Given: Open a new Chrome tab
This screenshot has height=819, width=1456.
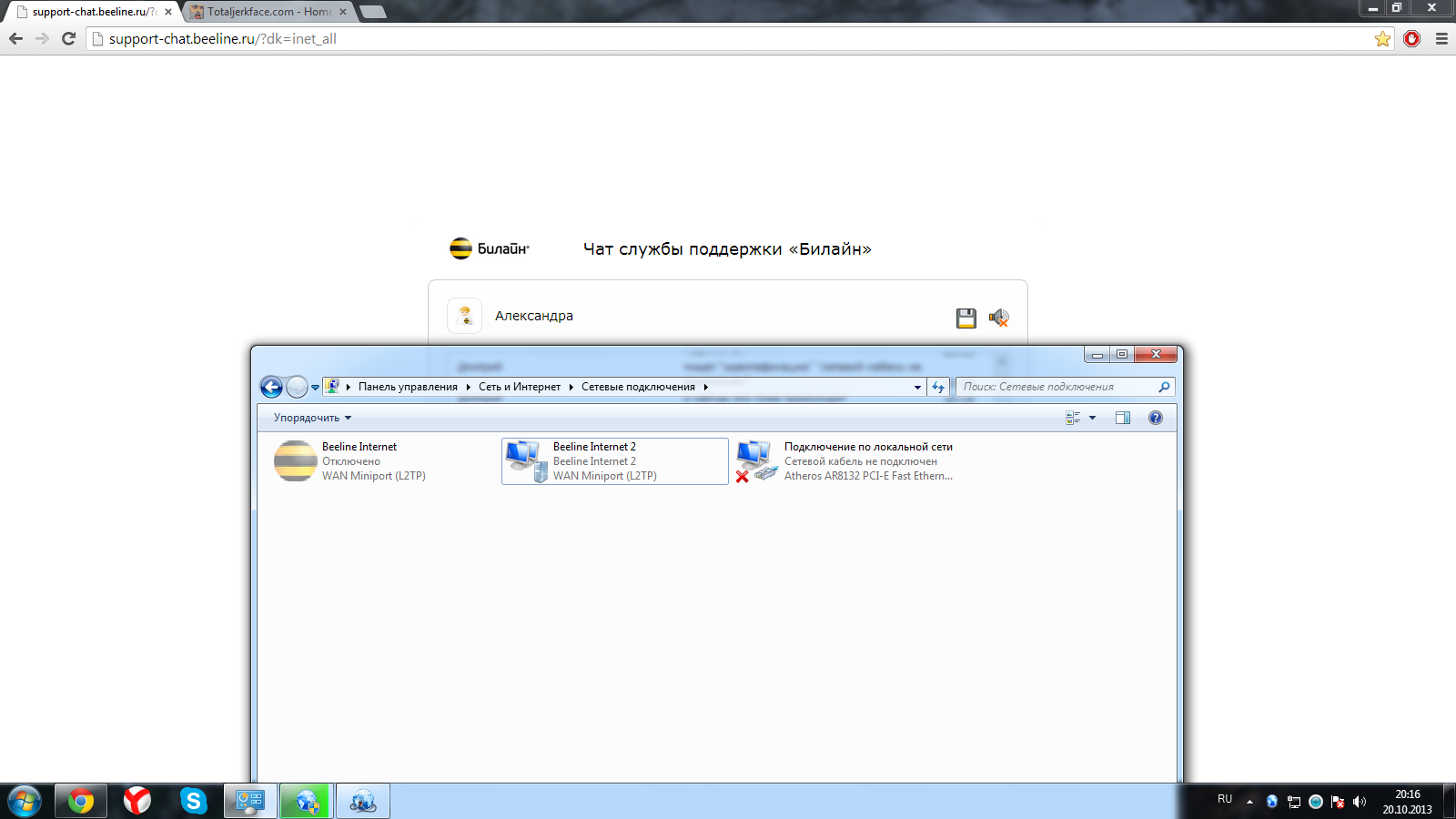Looking at the screenshot, I should tap(372, 12).
